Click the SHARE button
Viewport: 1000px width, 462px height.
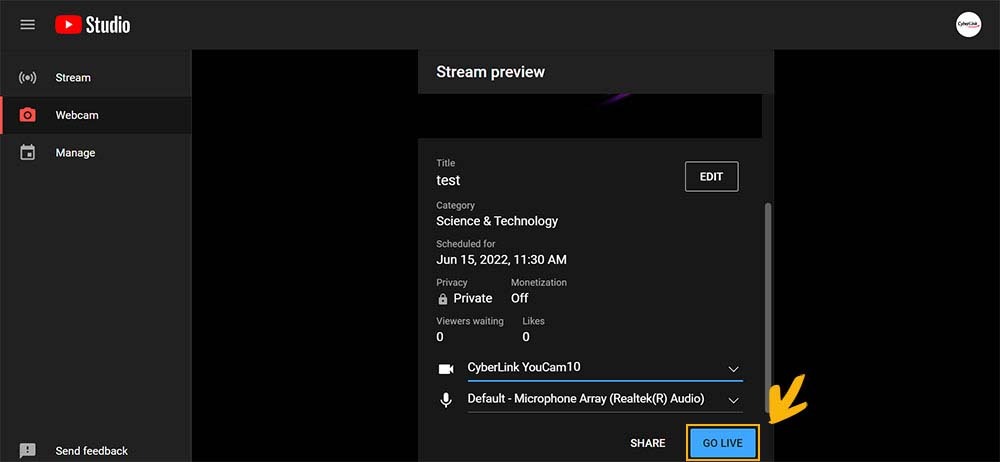click(x=647, y=443)
